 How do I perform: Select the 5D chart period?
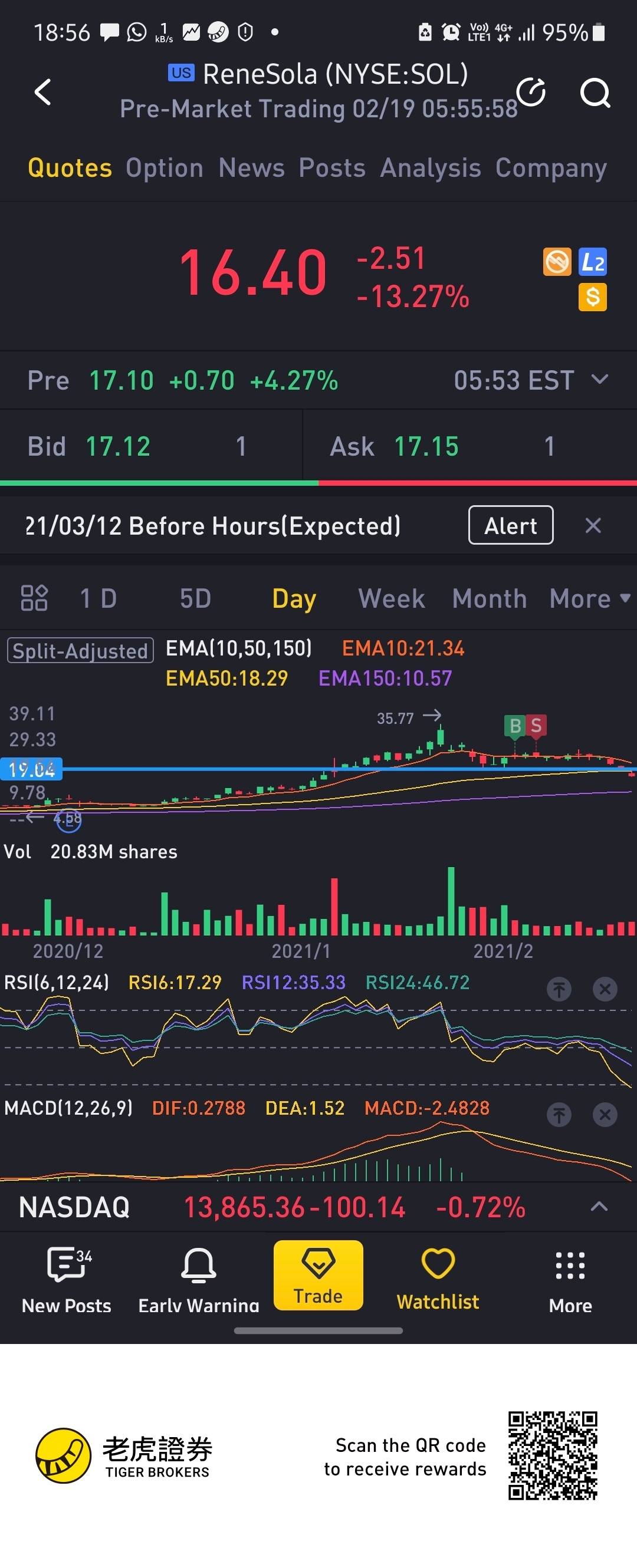click(195, 598)
